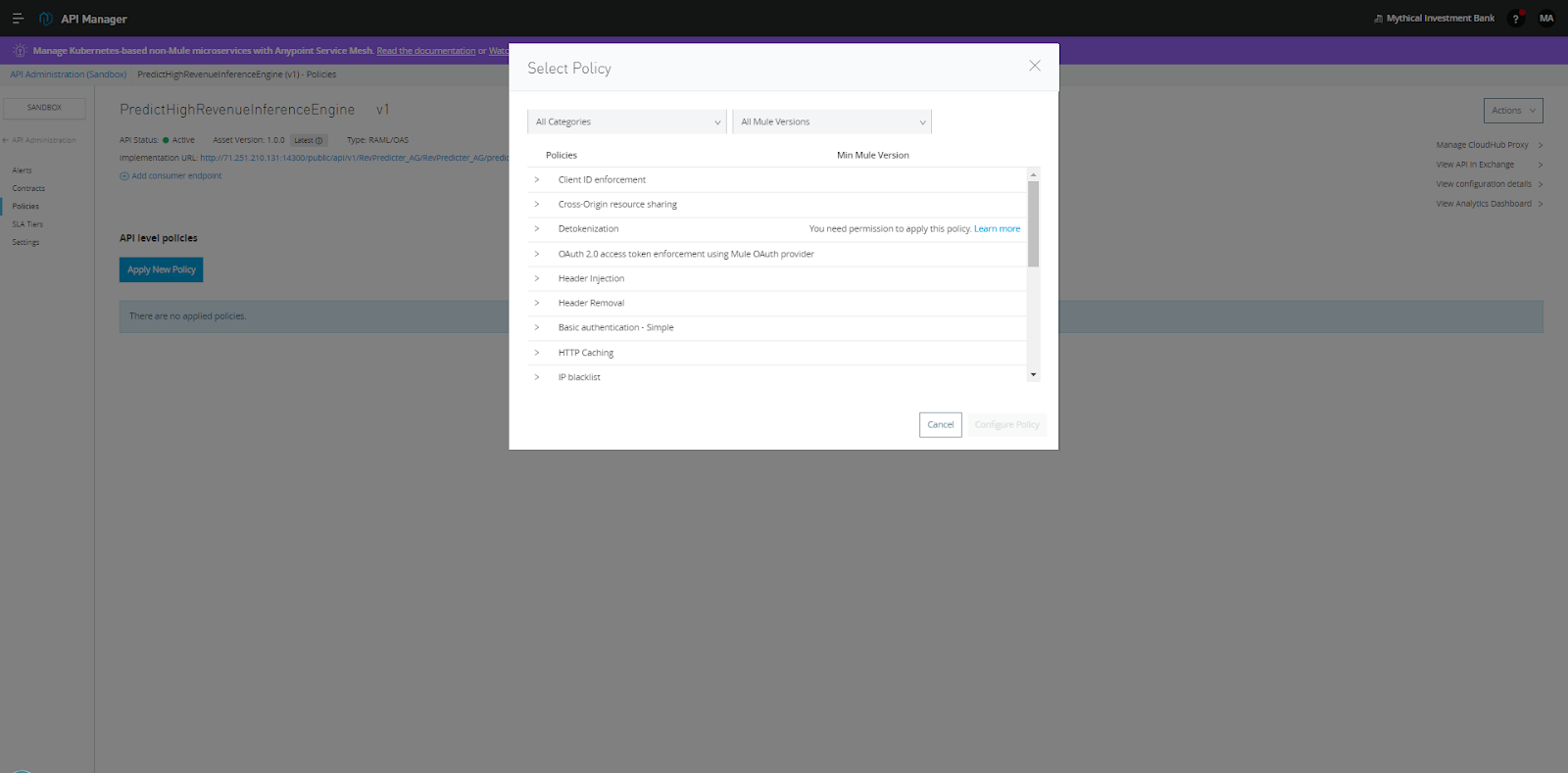Expand the HTTP Caching row
The height and width of the screenshot is (773, 1568).
pos(537,353)
